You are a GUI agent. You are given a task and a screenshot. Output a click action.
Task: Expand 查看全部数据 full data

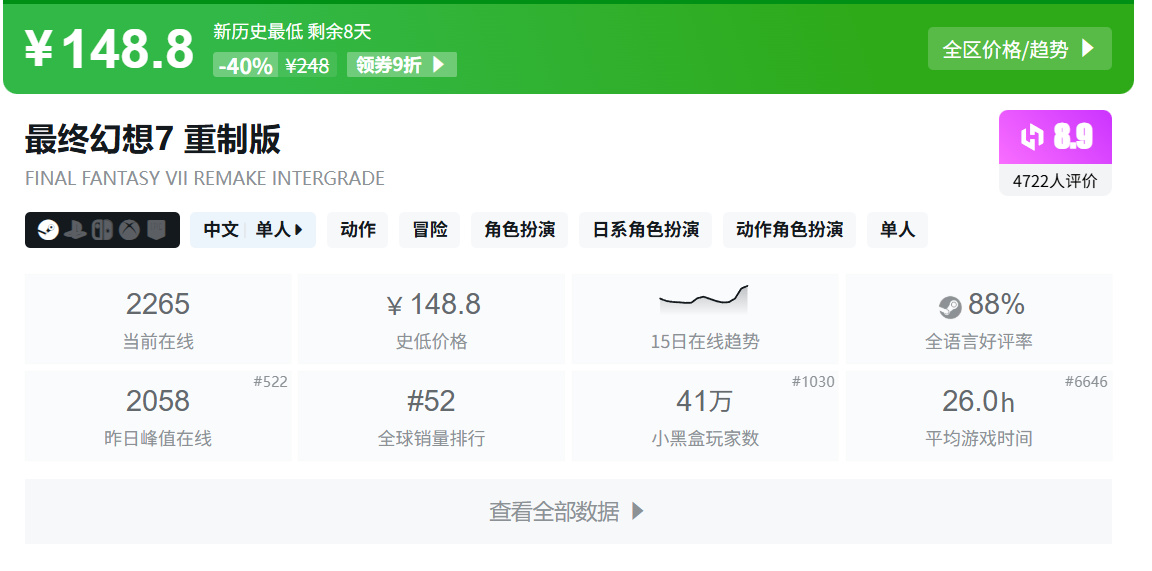568,511
